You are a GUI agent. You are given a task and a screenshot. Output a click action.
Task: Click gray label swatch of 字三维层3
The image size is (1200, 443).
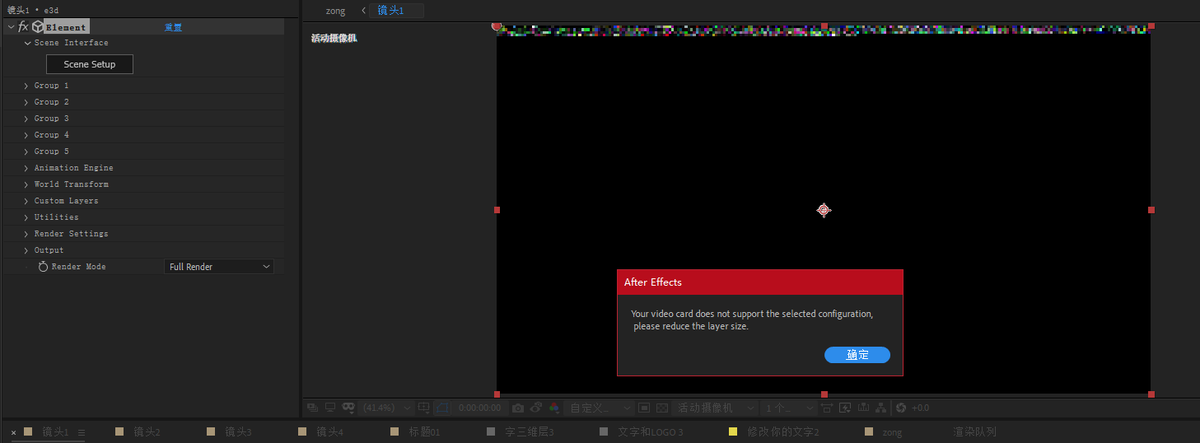pyautogui.click(x=491, y=432)
